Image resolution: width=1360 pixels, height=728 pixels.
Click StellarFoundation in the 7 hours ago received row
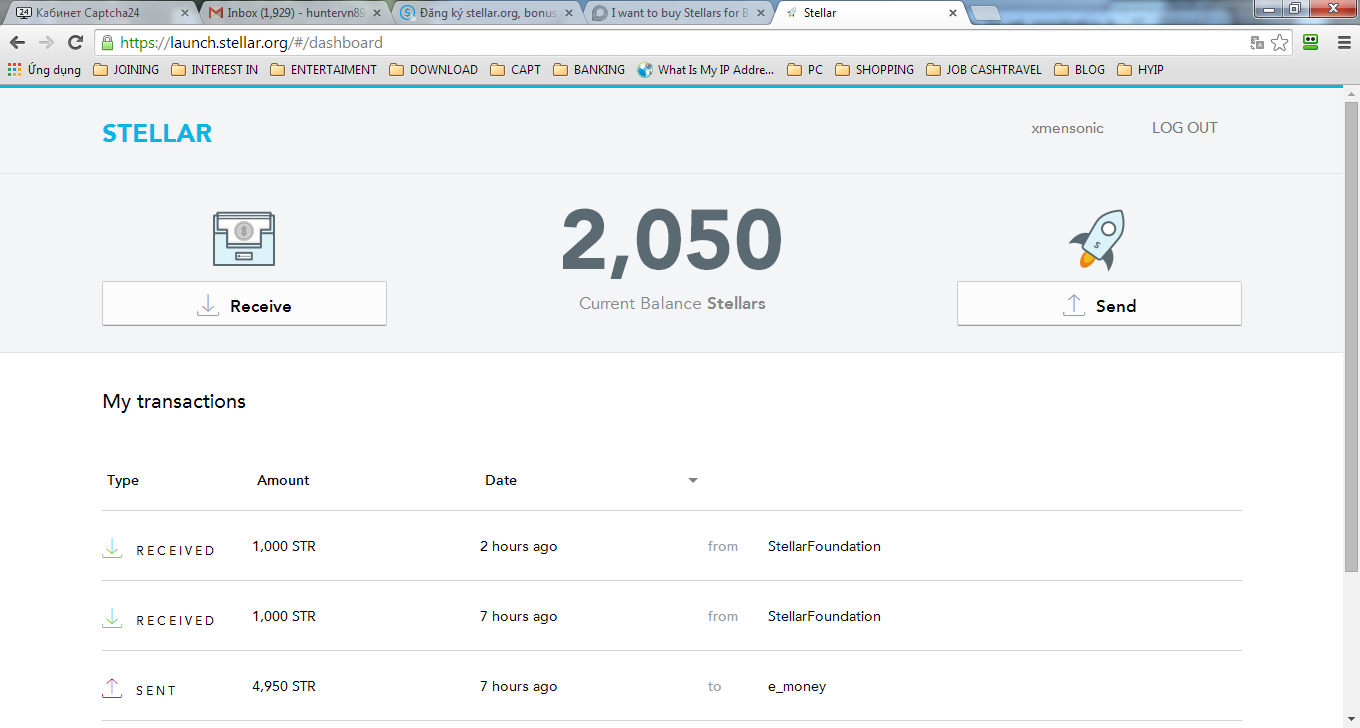pyautogui.click(x=824, y=617)
